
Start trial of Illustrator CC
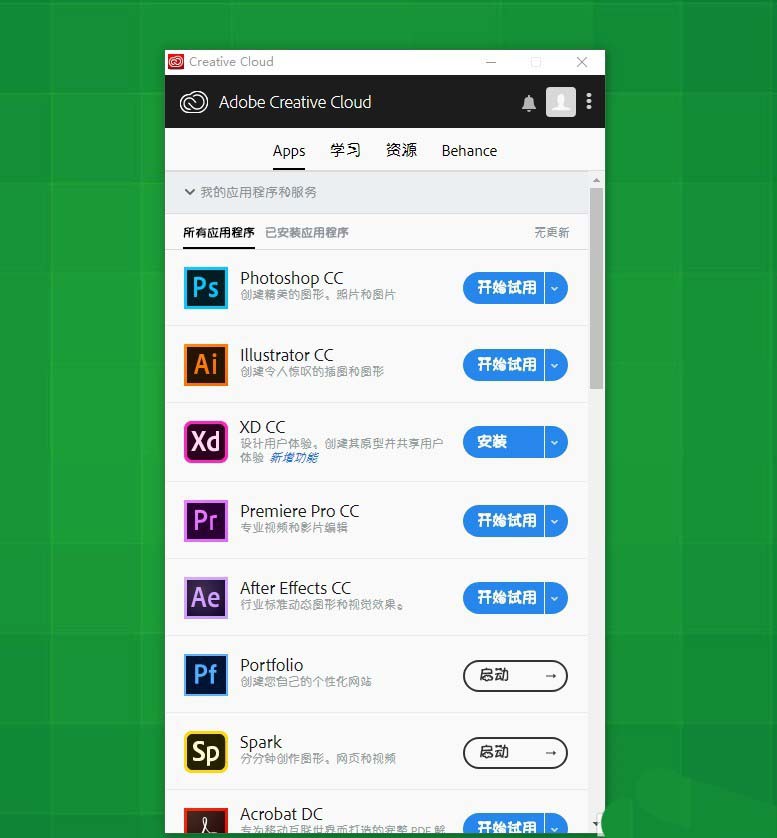(x=504, y=365)
